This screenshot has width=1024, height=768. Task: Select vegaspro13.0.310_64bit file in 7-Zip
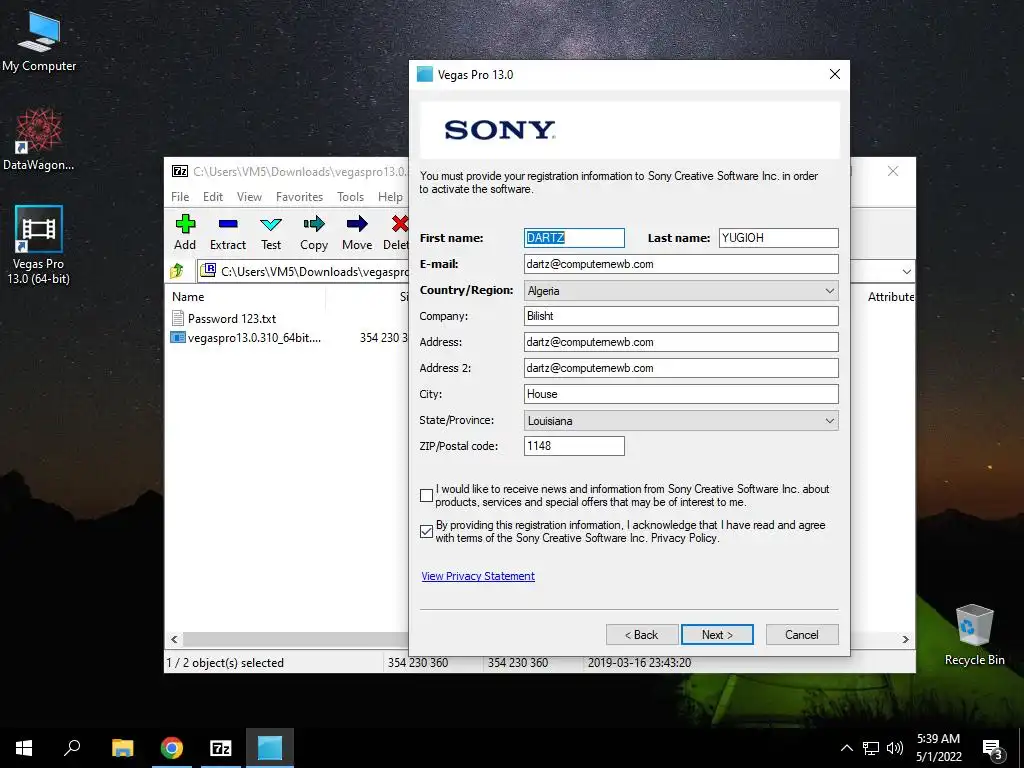coord(246,338)
